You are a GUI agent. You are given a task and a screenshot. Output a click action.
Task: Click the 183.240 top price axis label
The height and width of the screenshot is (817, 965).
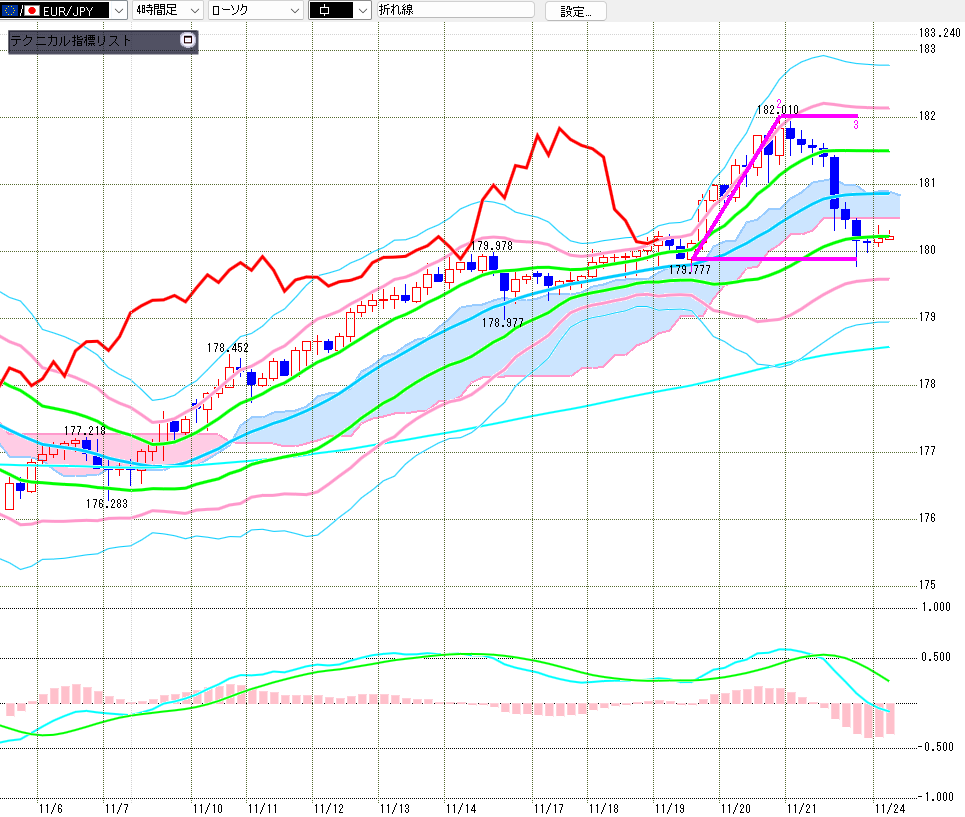939,31
